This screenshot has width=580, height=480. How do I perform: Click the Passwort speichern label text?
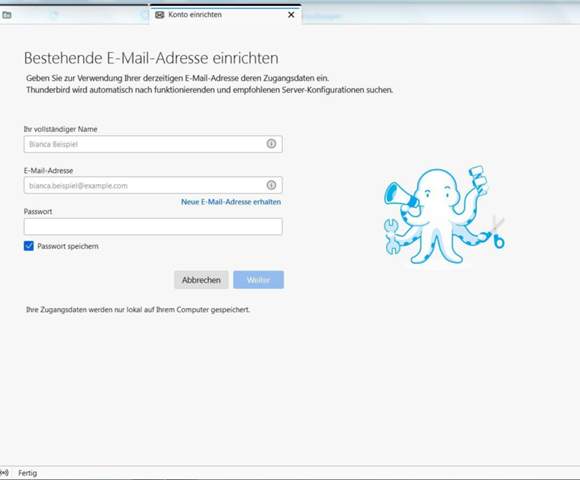[68, 246]
